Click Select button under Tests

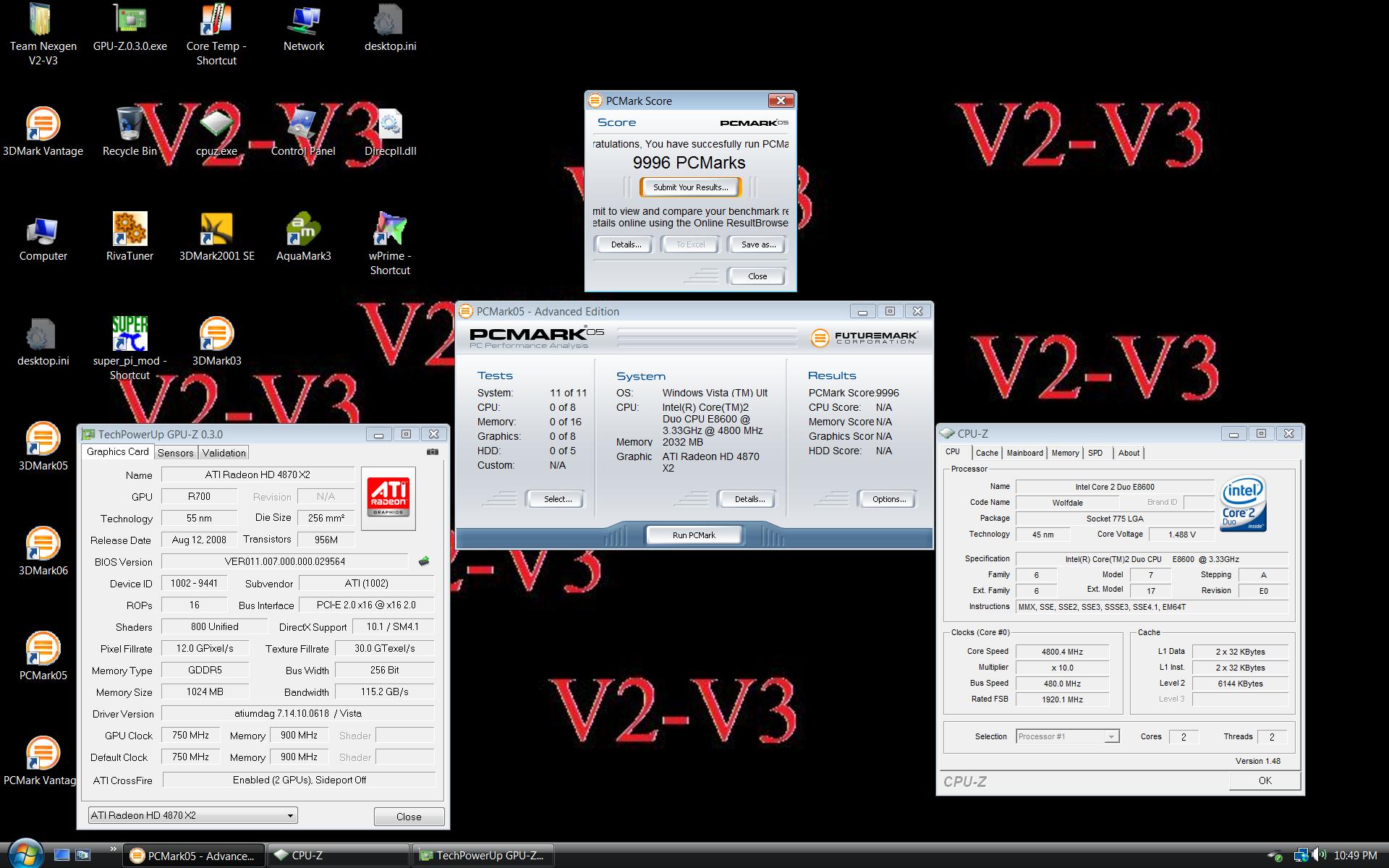pyautogui.click(x=557, y=499)
